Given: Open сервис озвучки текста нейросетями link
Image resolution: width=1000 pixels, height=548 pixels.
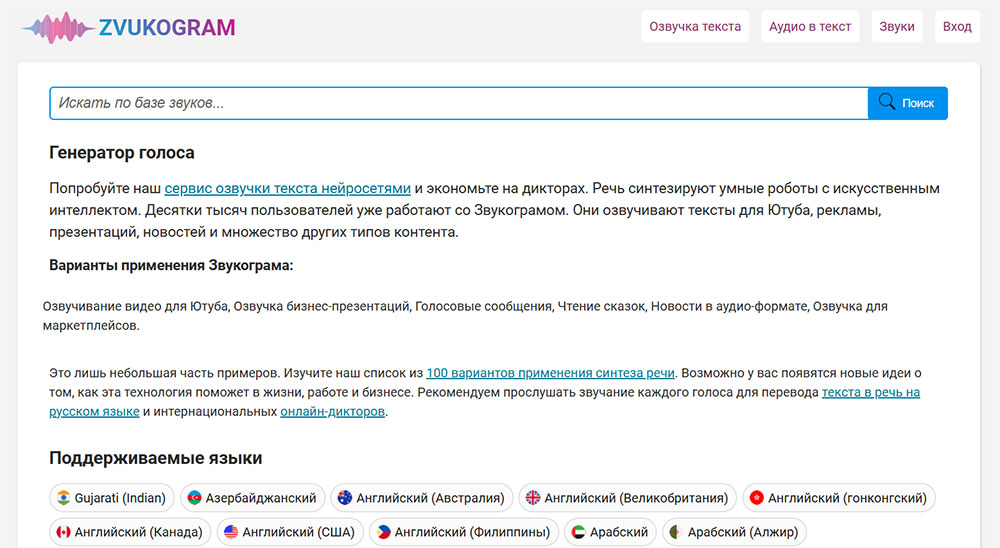Looking at the screenshot, I should (288, 188).
